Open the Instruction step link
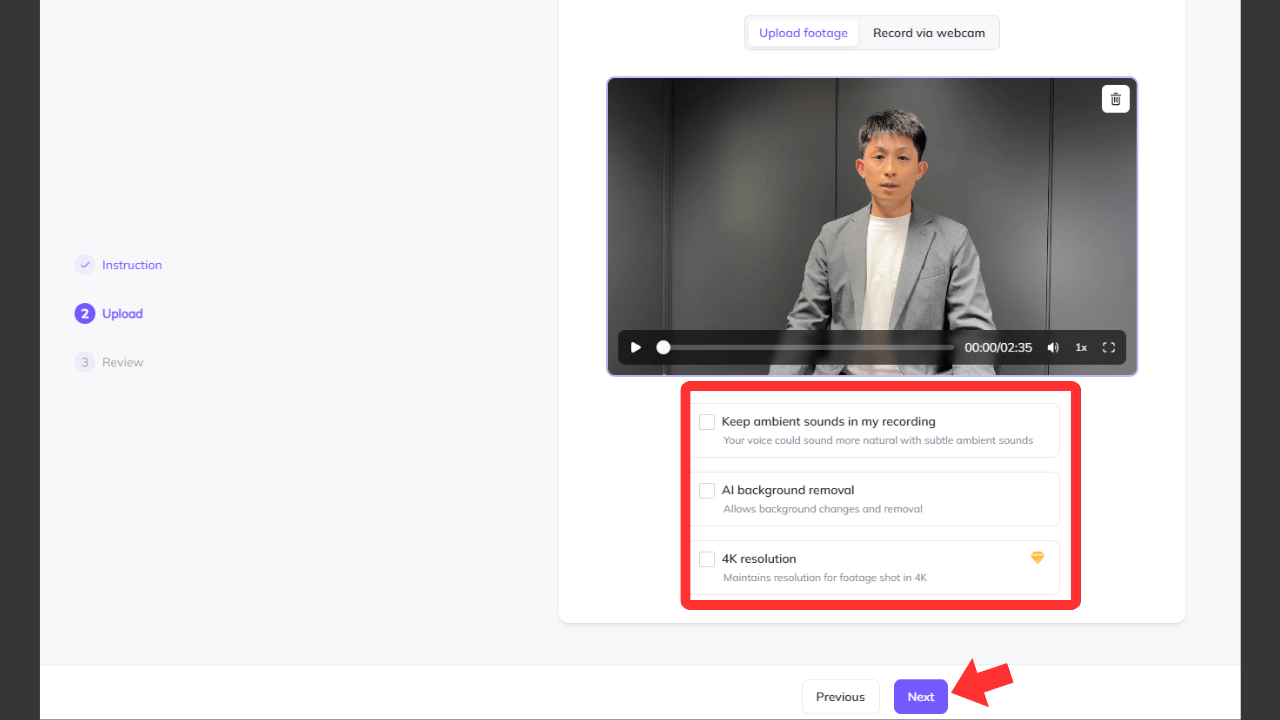 [132, 265]
